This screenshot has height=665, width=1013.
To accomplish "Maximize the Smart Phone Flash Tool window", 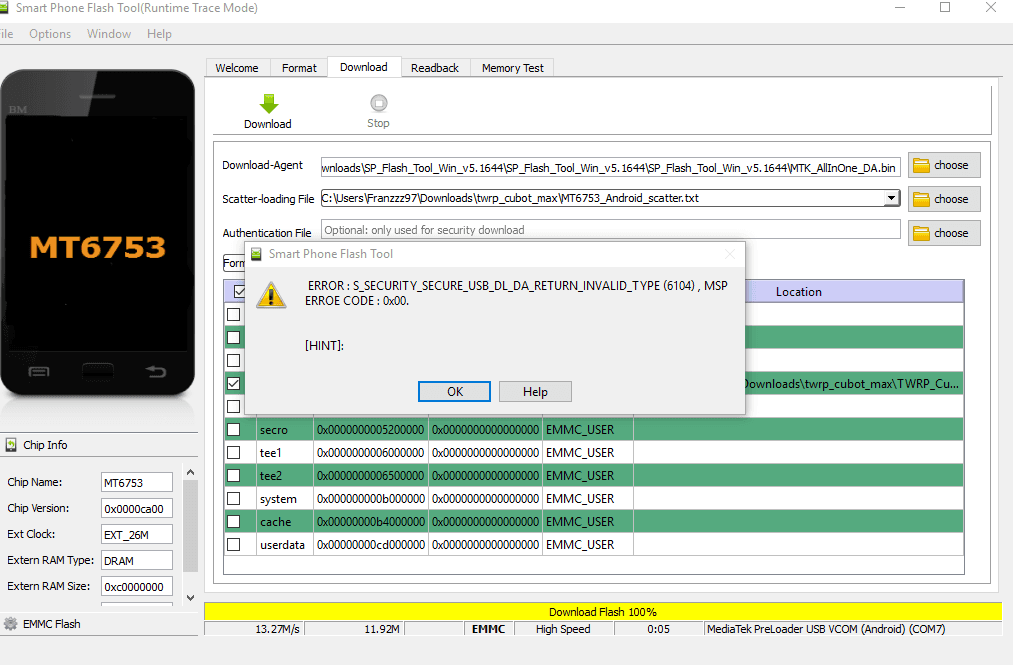I will coord(945,7).
